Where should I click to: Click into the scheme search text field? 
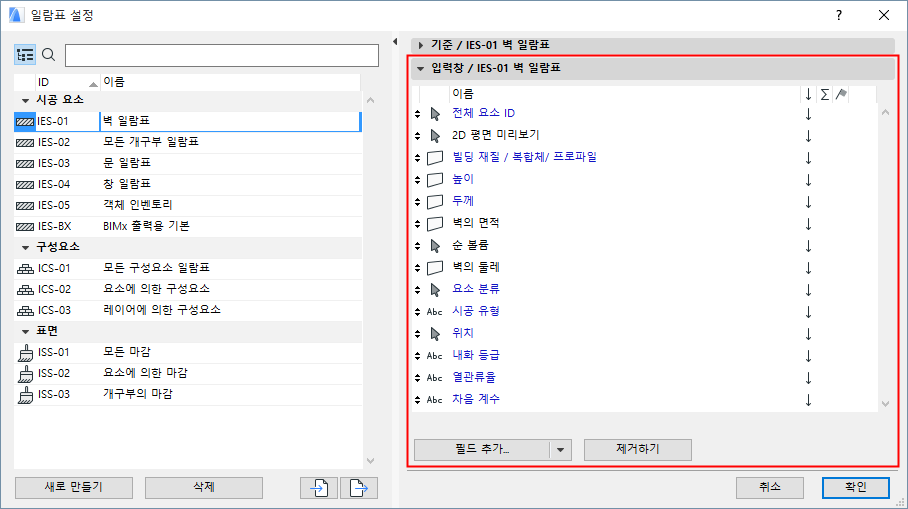(222, 56)
